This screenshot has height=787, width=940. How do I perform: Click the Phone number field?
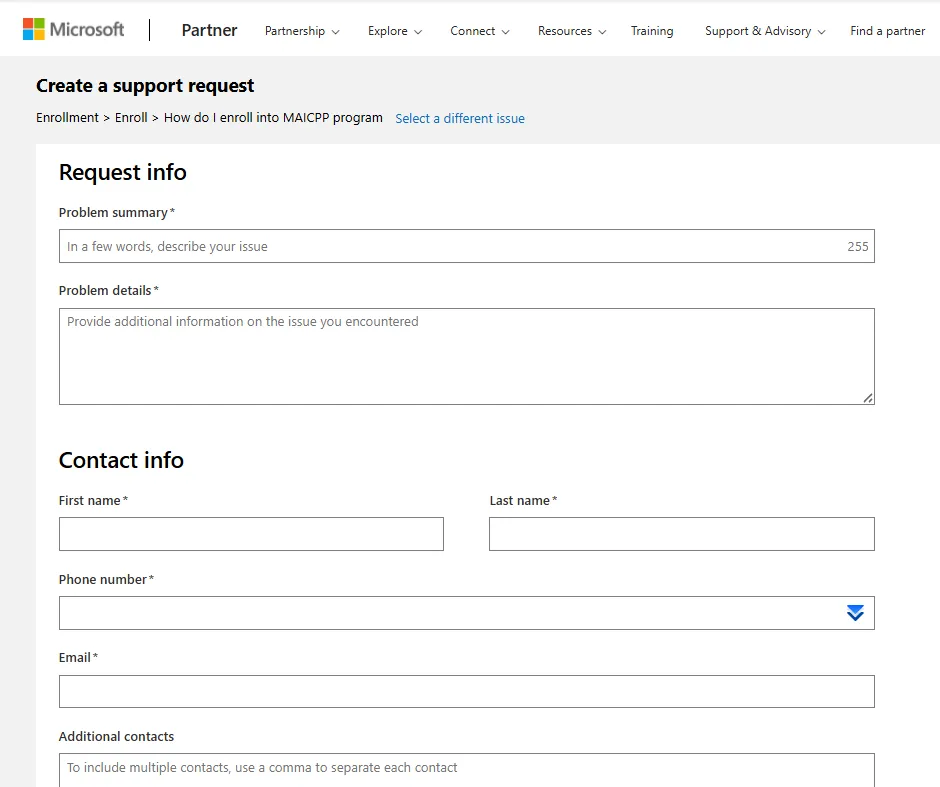tap(466, 613)
